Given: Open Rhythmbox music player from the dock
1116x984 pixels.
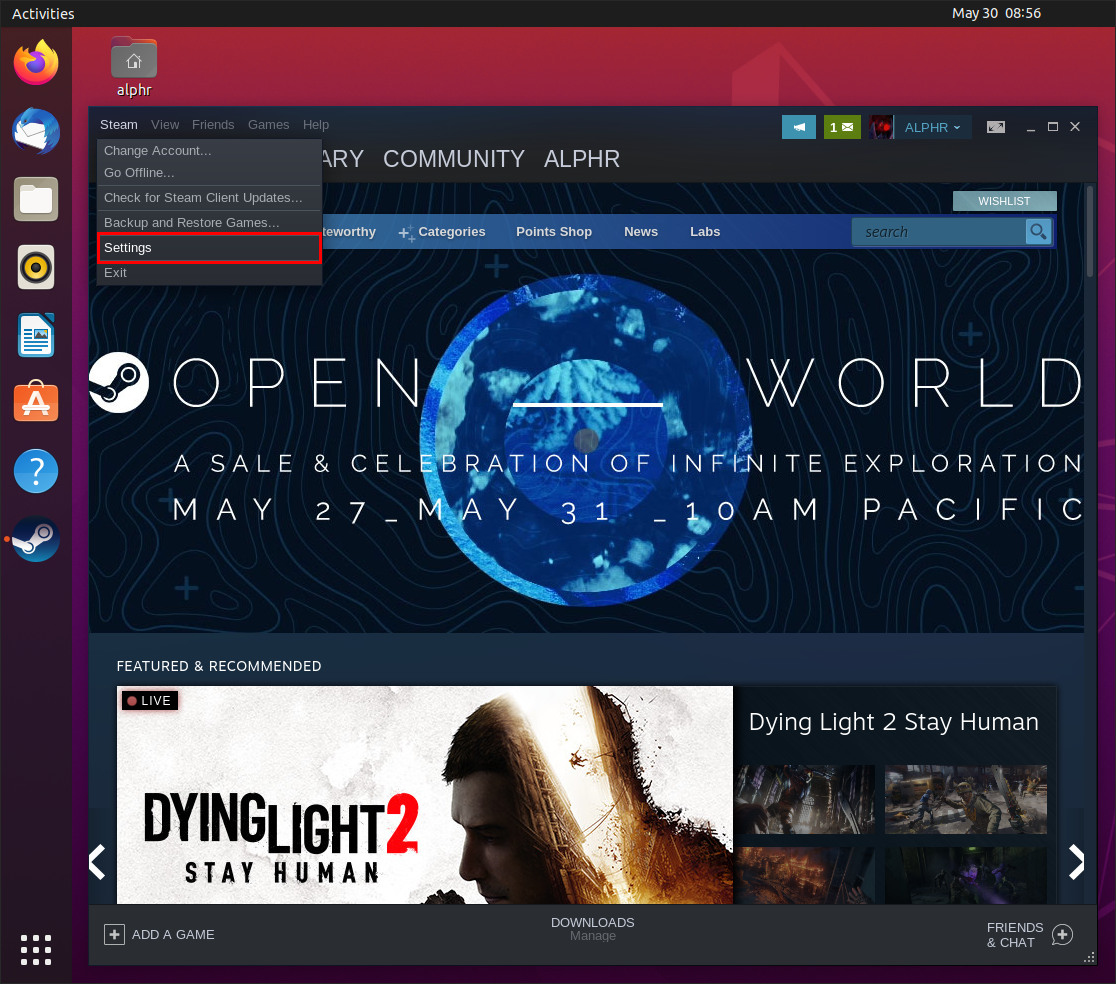Looking at the screenshot, I should point(36,268).
